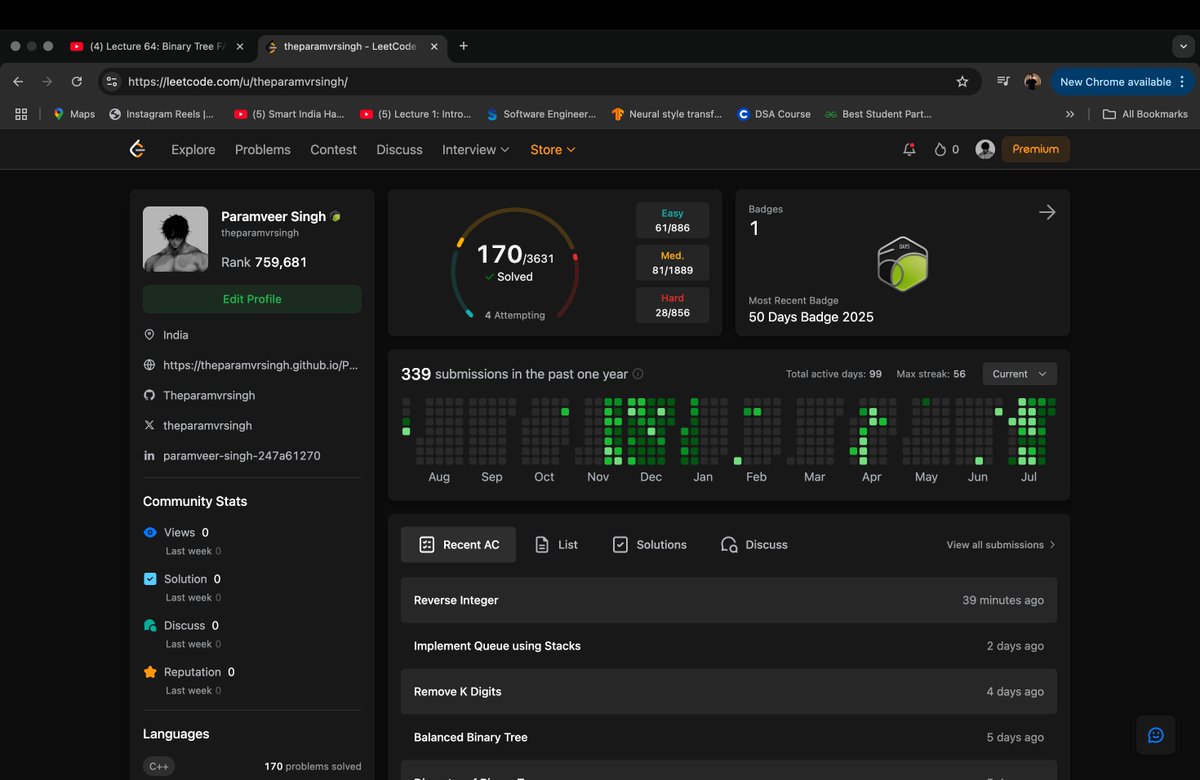This screenshot has height=780, width=1200.
Task: Open the floating chat support icon
Action: [x=1156, y=735]
